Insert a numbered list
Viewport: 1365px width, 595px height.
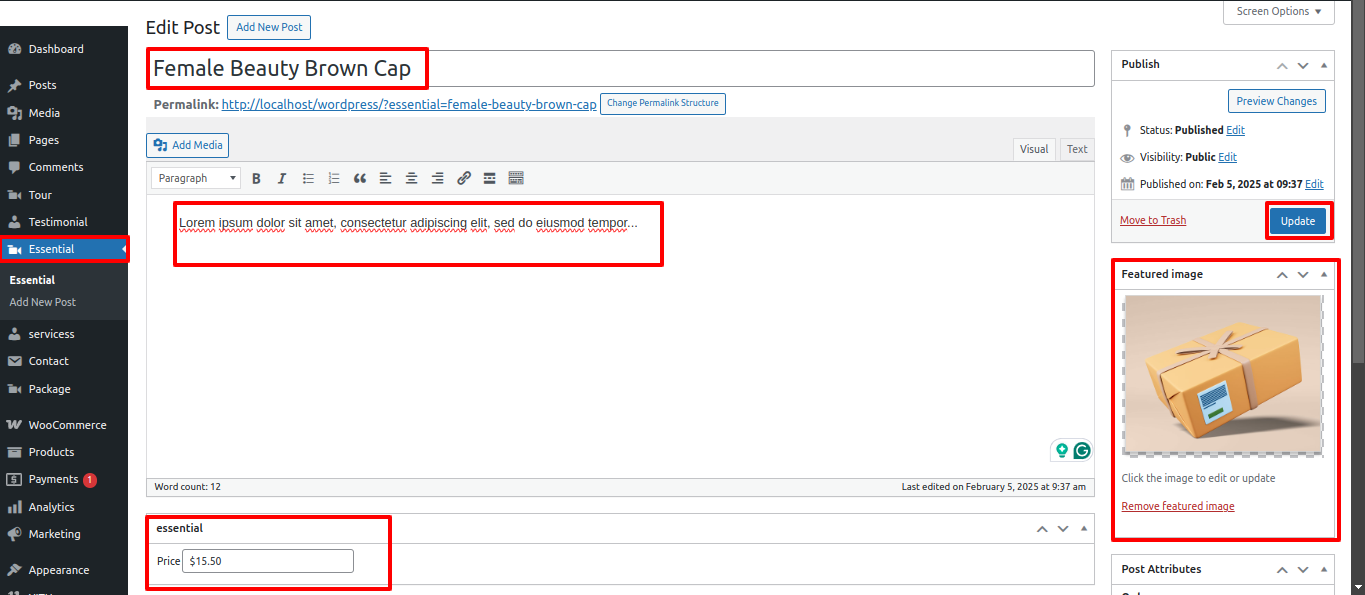point(334,178)
